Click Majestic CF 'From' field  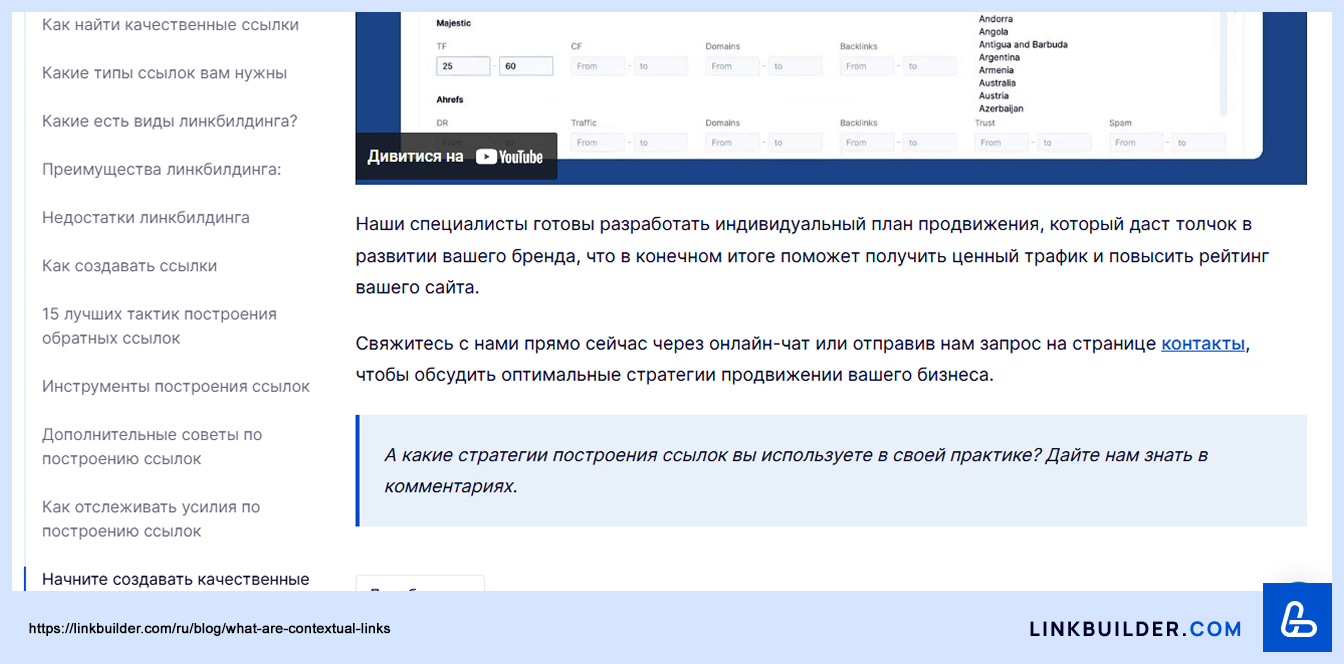[x=598, y=66]
